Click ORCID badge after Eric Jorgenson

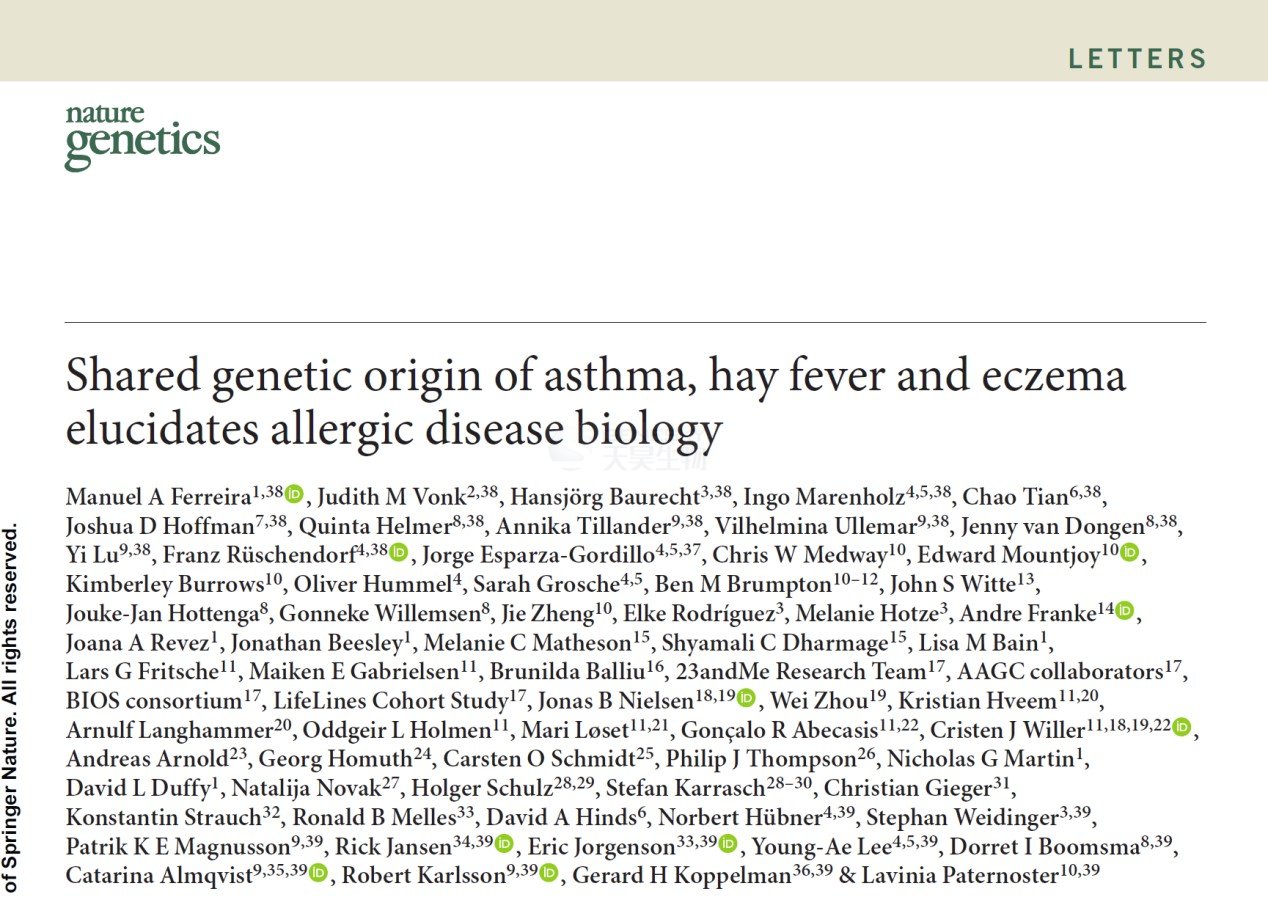(x=728, y=844)
